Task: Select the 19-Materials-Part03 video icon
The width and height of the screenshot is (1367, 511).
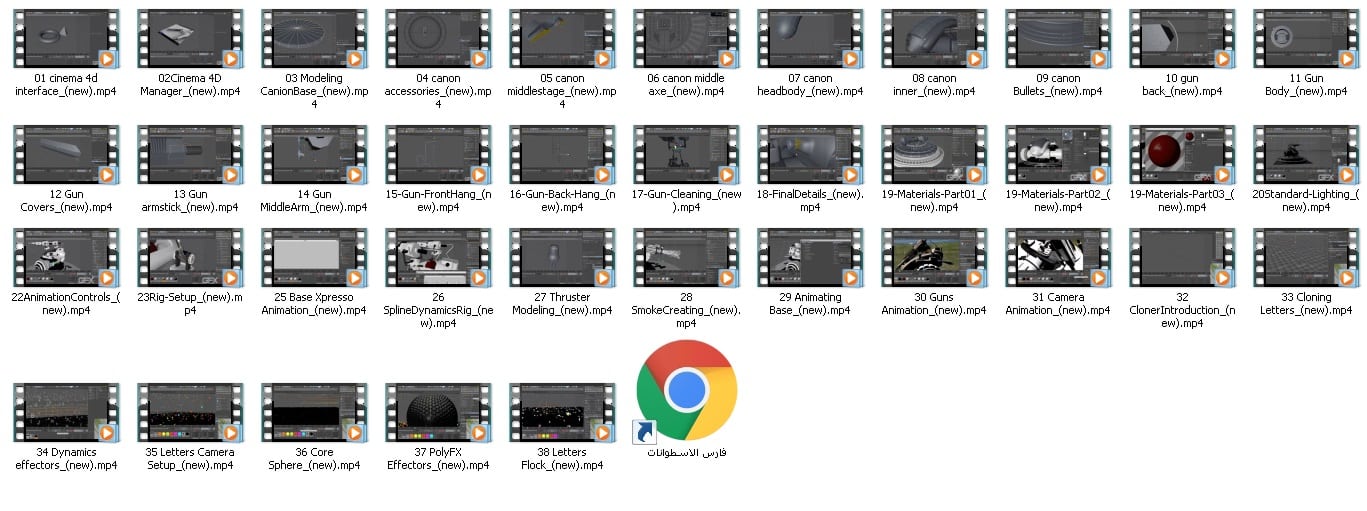Action: [1182, 154]
